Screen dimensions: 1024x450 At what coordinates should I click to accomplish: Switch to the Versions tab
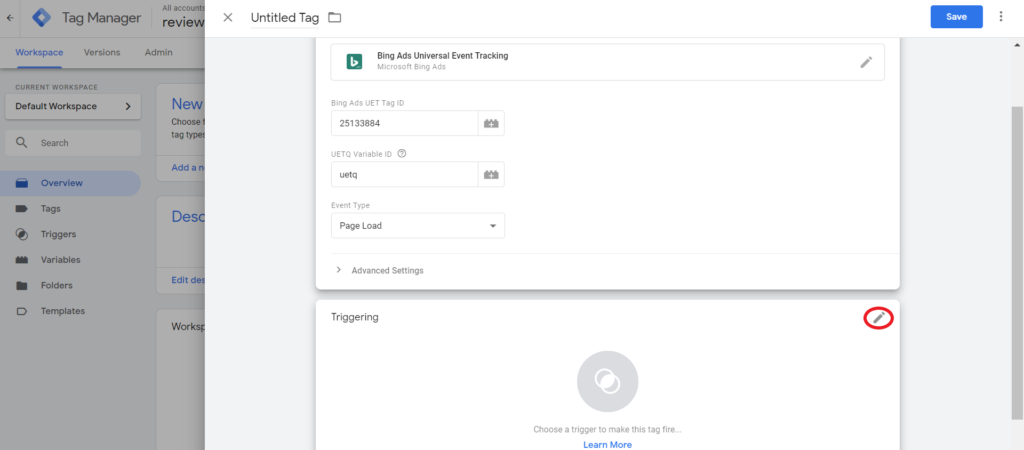tap(102, 52)
